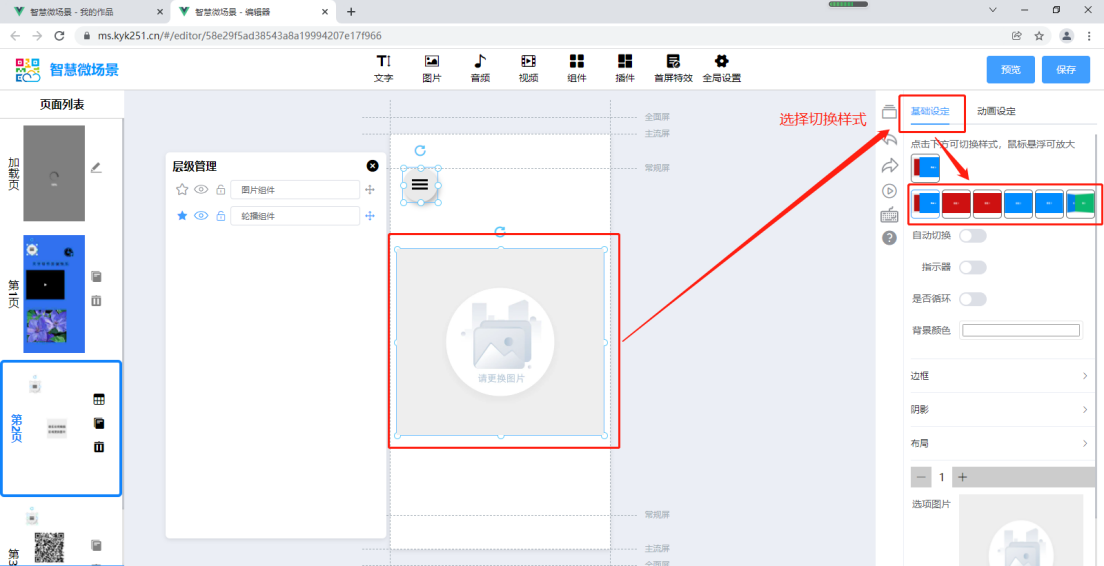Open the 音频 audio tool
1104x566 pixels.
point(480,68)
